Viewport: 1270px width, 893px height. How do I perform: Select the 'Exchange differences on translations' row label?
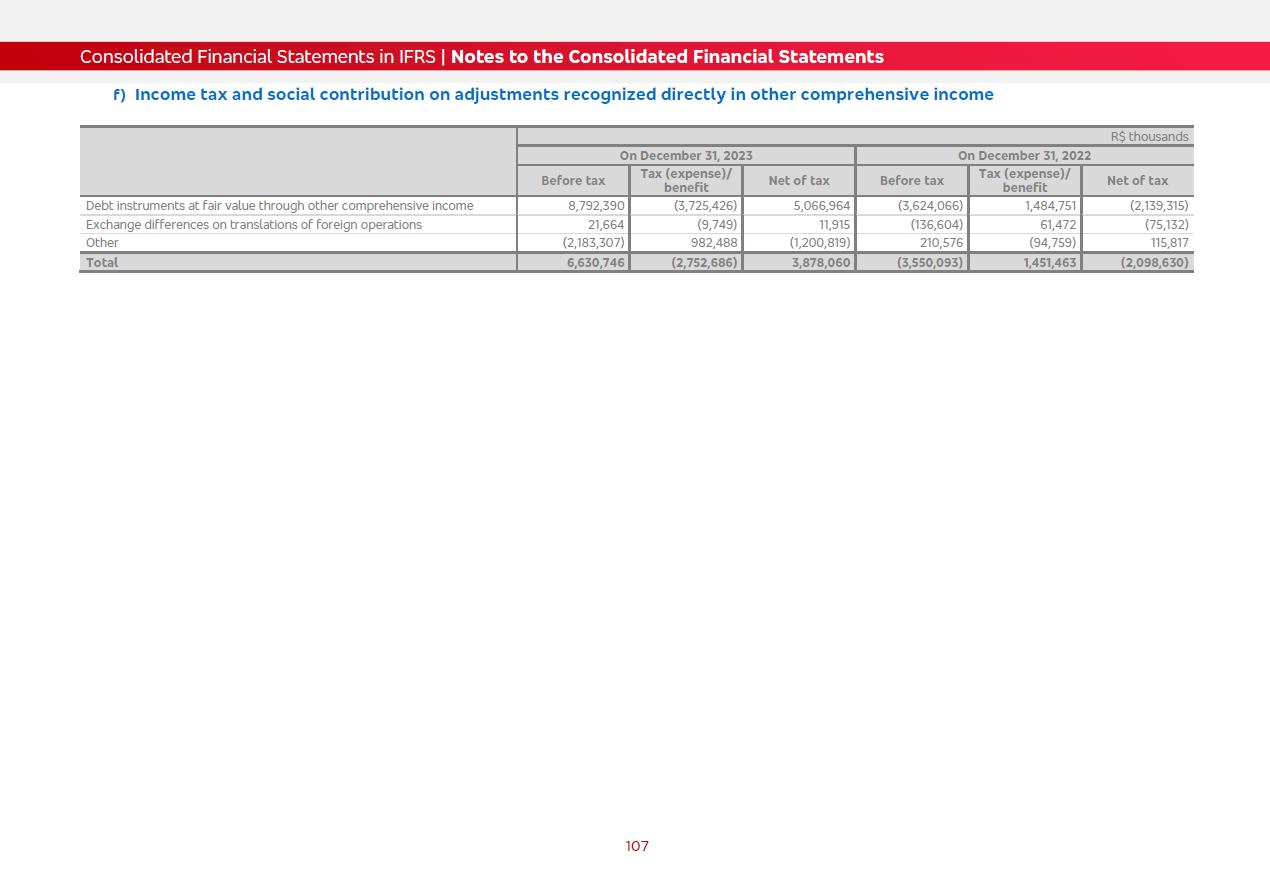click(x=254, y=225)
